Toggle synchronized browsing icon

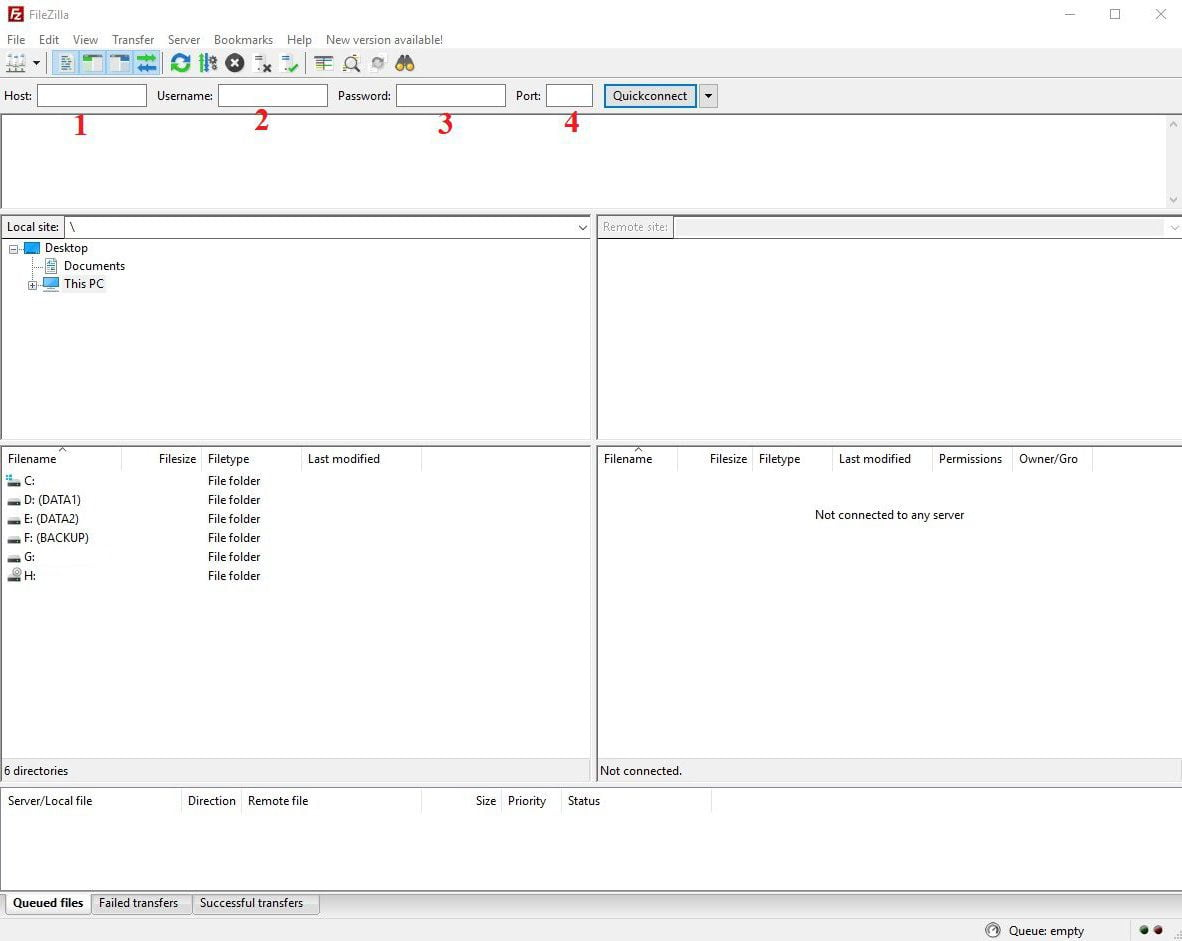[378, 63]
